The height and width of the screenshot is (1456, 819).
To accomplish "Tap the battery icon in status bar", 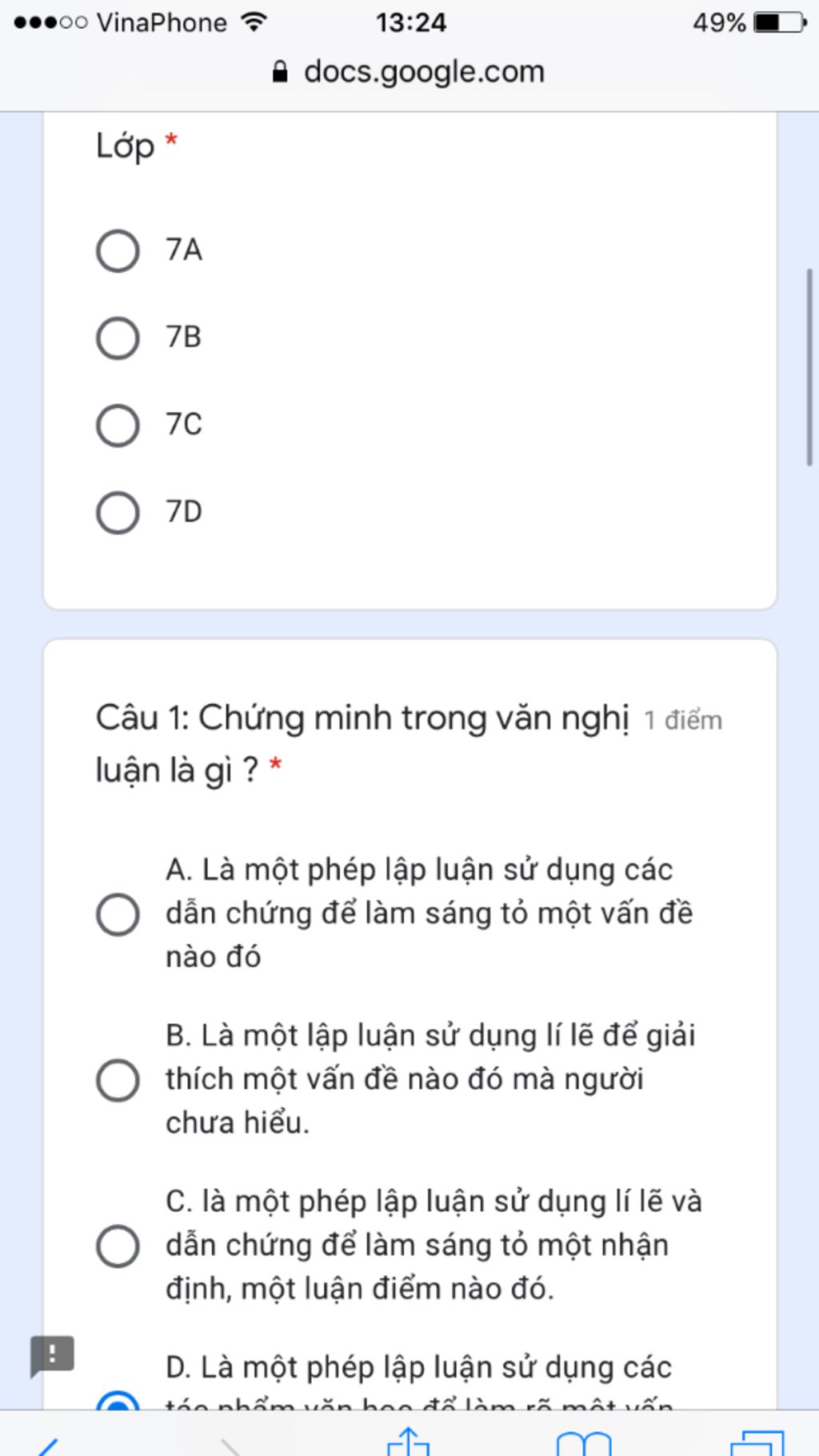I will point(780,22).
